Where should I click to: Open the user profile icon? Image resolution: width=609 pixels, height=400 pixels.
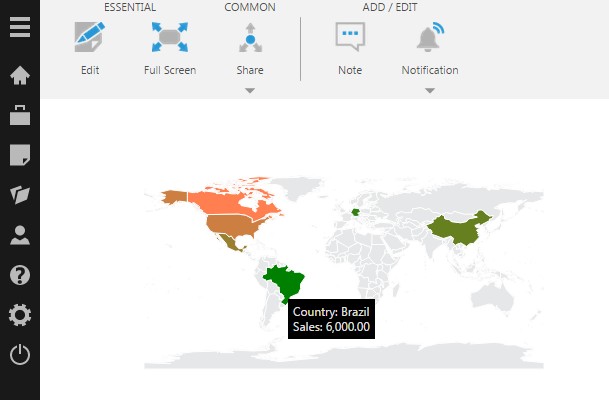pyautogui.click(x=20, y=235)
